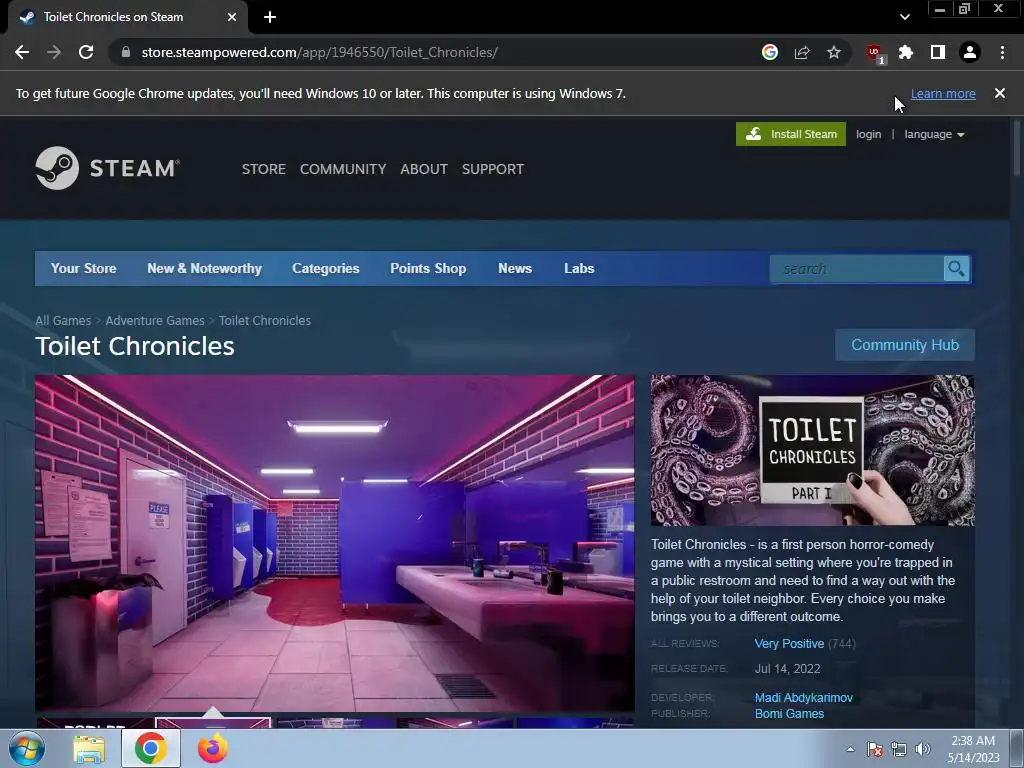Open the ABOUT menu item

click(x=424, y=169)
